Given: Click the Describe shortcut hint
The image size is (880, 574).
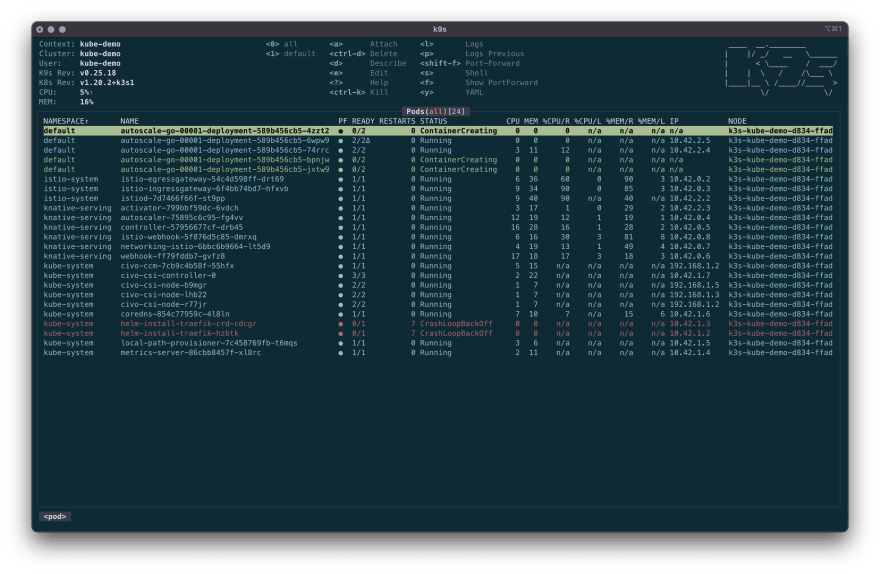Looking at the screenshot, I should point(388,63).
